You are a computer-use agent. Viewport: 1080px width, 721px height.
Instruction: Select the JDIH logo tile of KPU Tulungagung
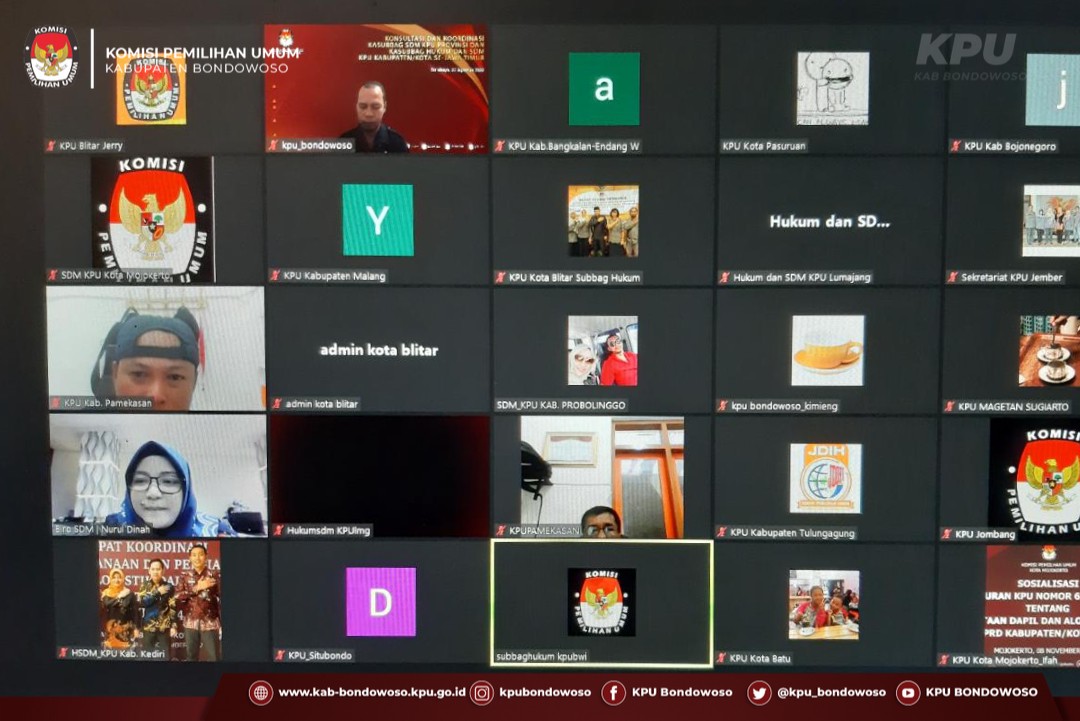825,478
